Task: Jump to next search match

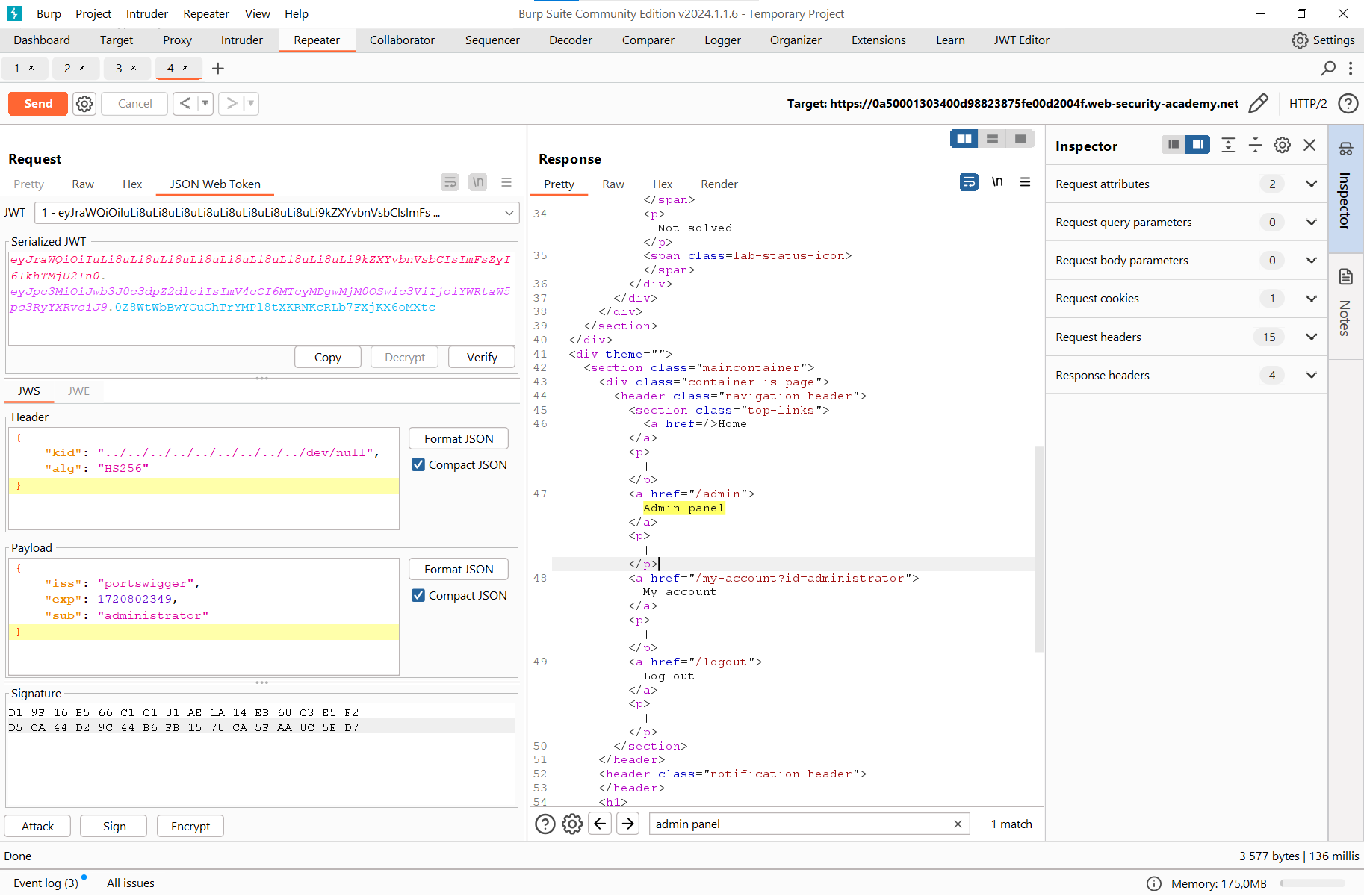Action: pos(628,824)
